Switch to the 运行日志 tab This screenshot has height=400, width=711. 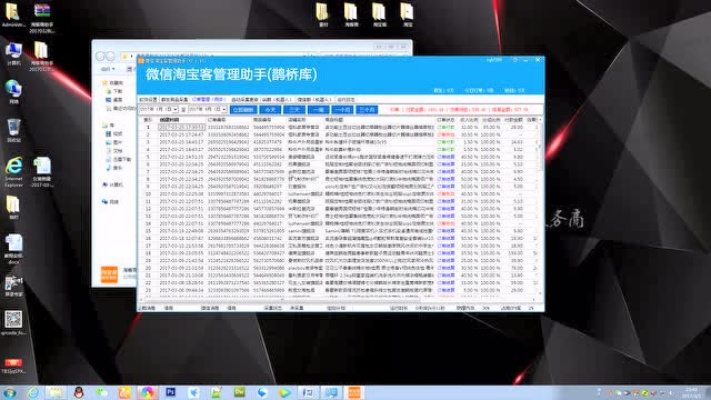coord(346,99)
